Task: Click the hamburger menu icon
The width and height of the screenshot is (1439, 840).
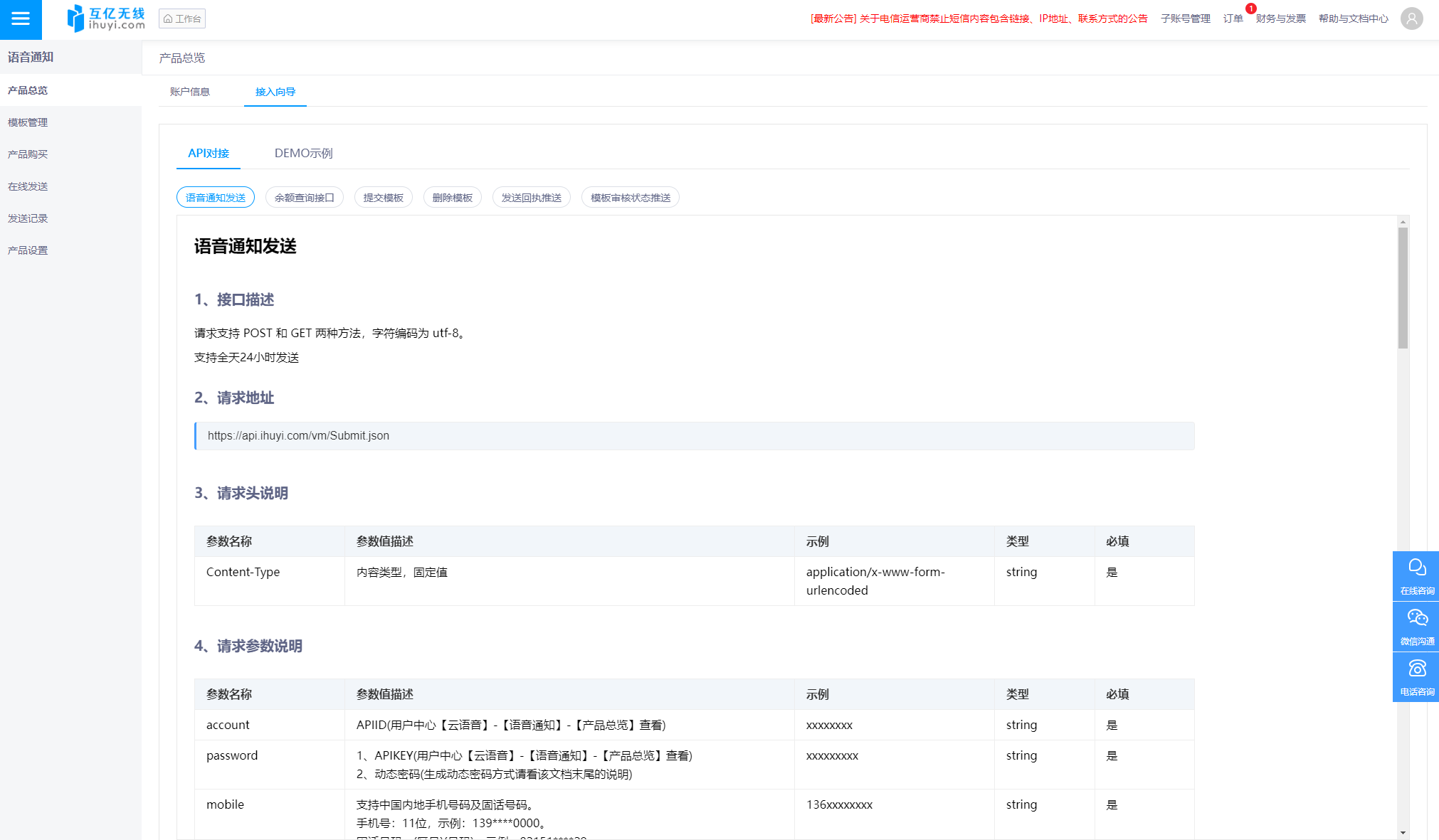Action: tap(21, 18)
